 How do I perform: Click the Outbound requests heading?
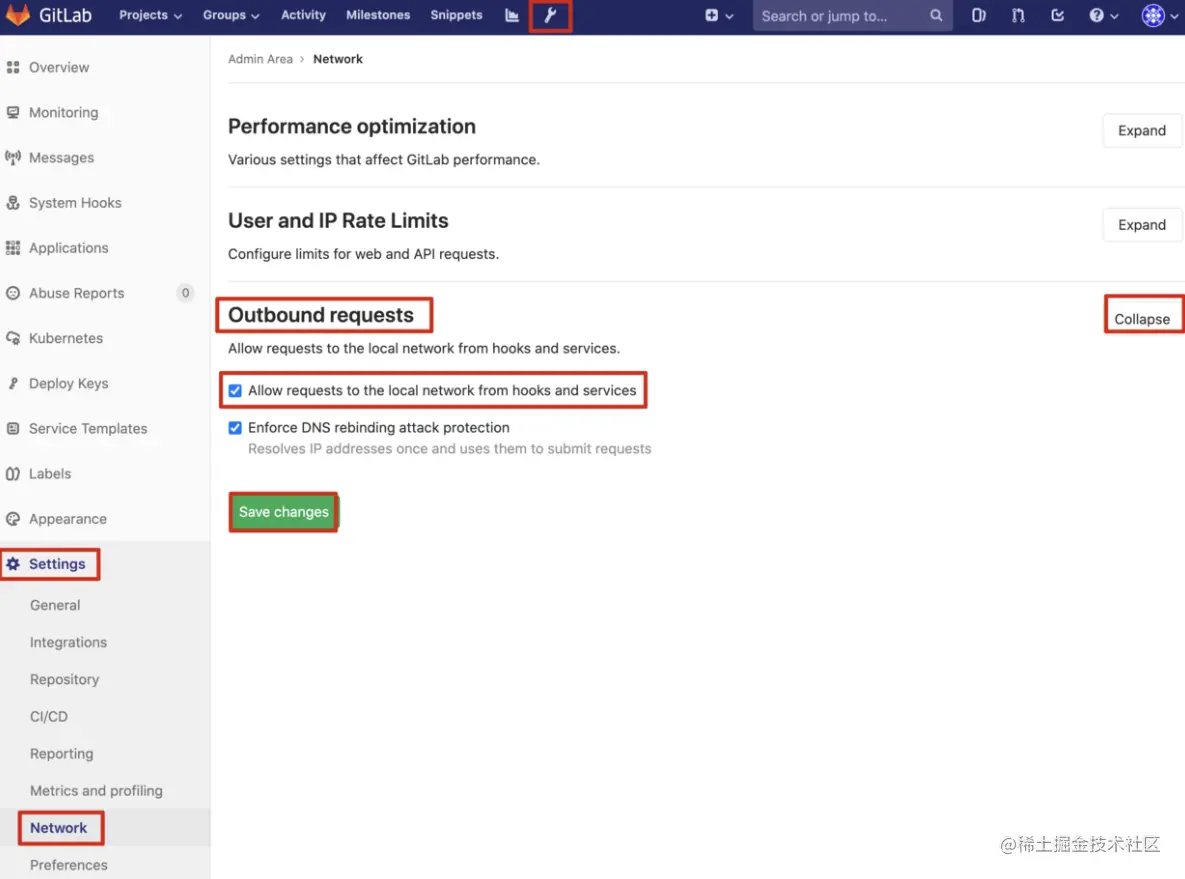point(320,315)
